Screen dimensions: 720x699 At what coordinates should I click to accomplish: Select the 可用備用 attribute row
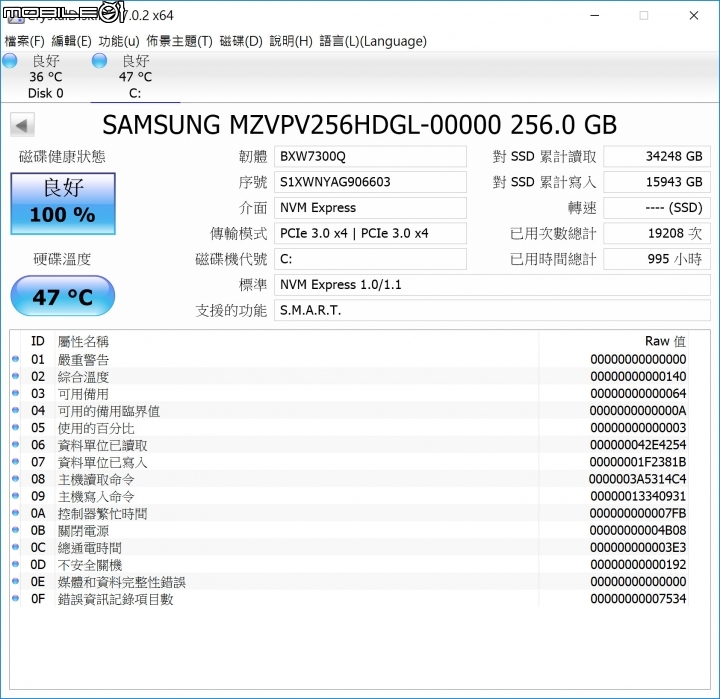[349, 393]
